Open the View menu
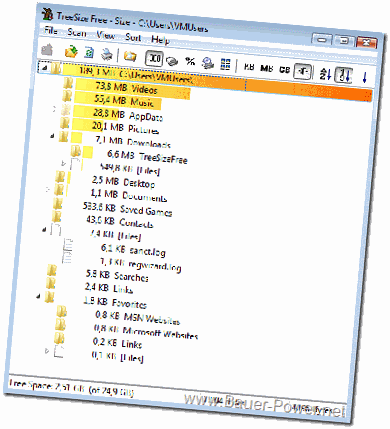Screen dimensions: 390x429 coord(106,35)
